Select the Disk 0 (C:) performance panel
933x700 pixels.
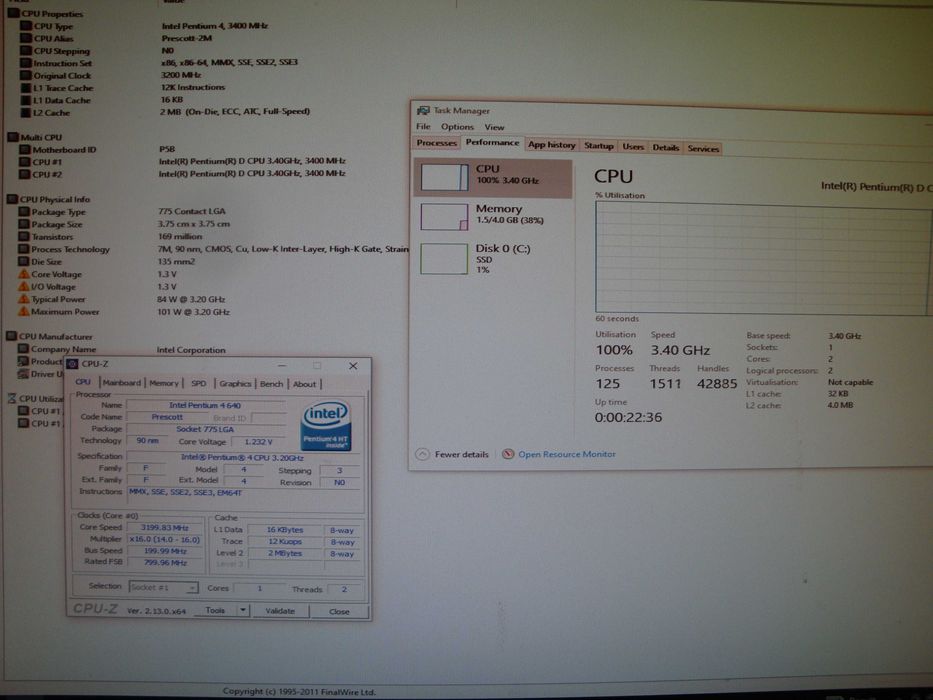point(493,258)
